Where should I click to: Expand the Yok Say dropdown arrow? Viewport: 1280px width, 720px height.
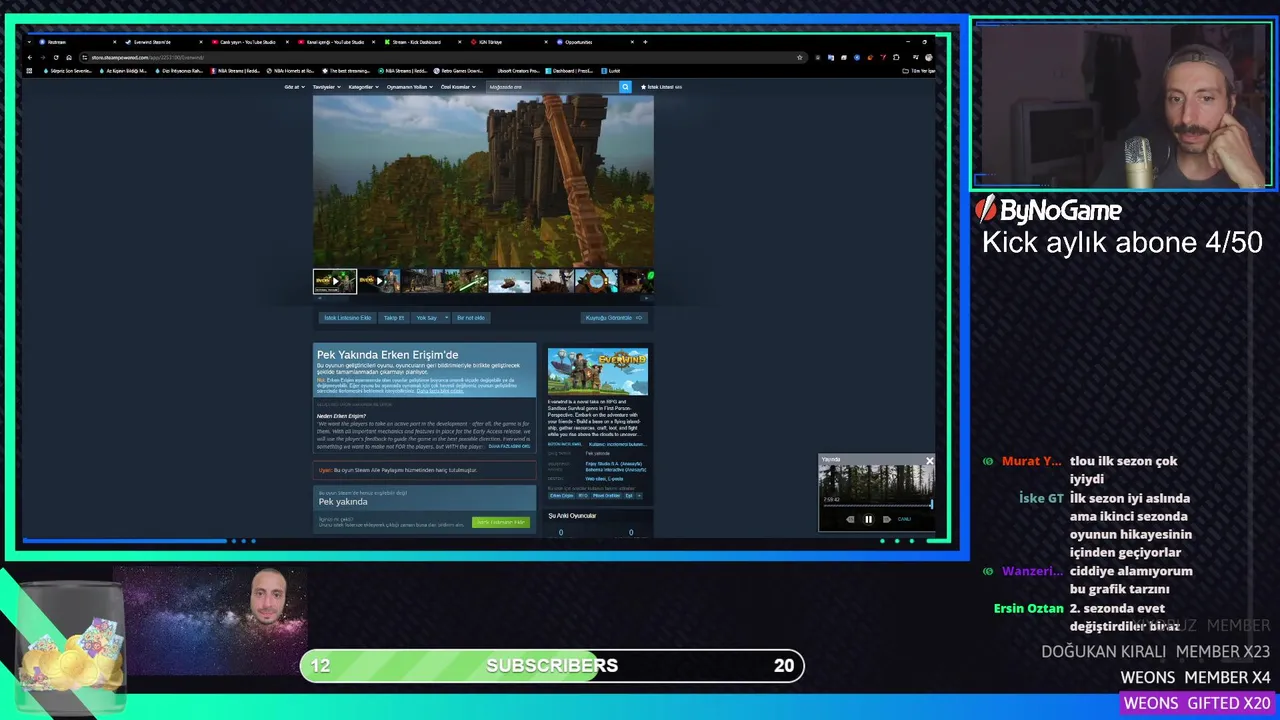coord(446,318)
